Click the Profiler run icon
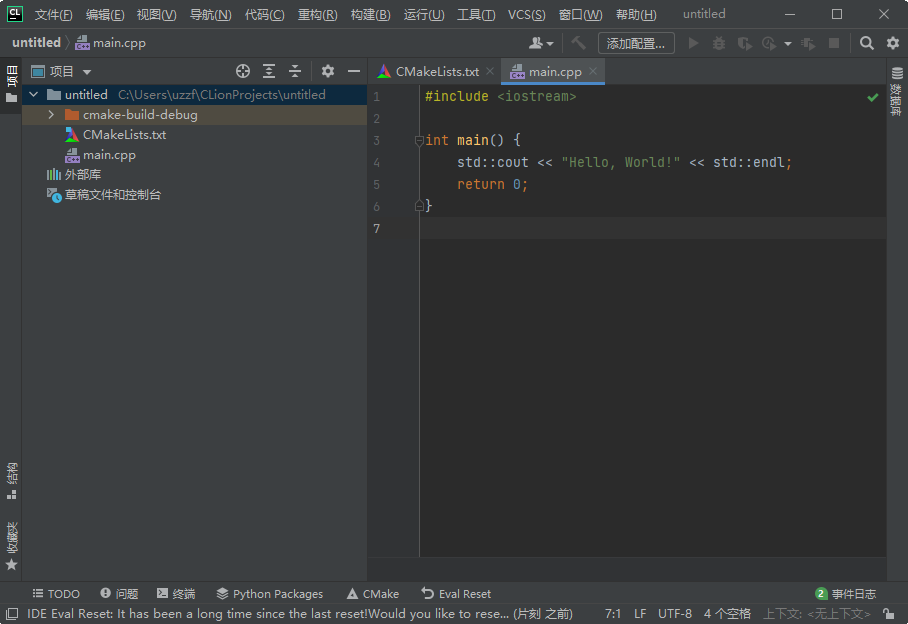 (769, 43)
